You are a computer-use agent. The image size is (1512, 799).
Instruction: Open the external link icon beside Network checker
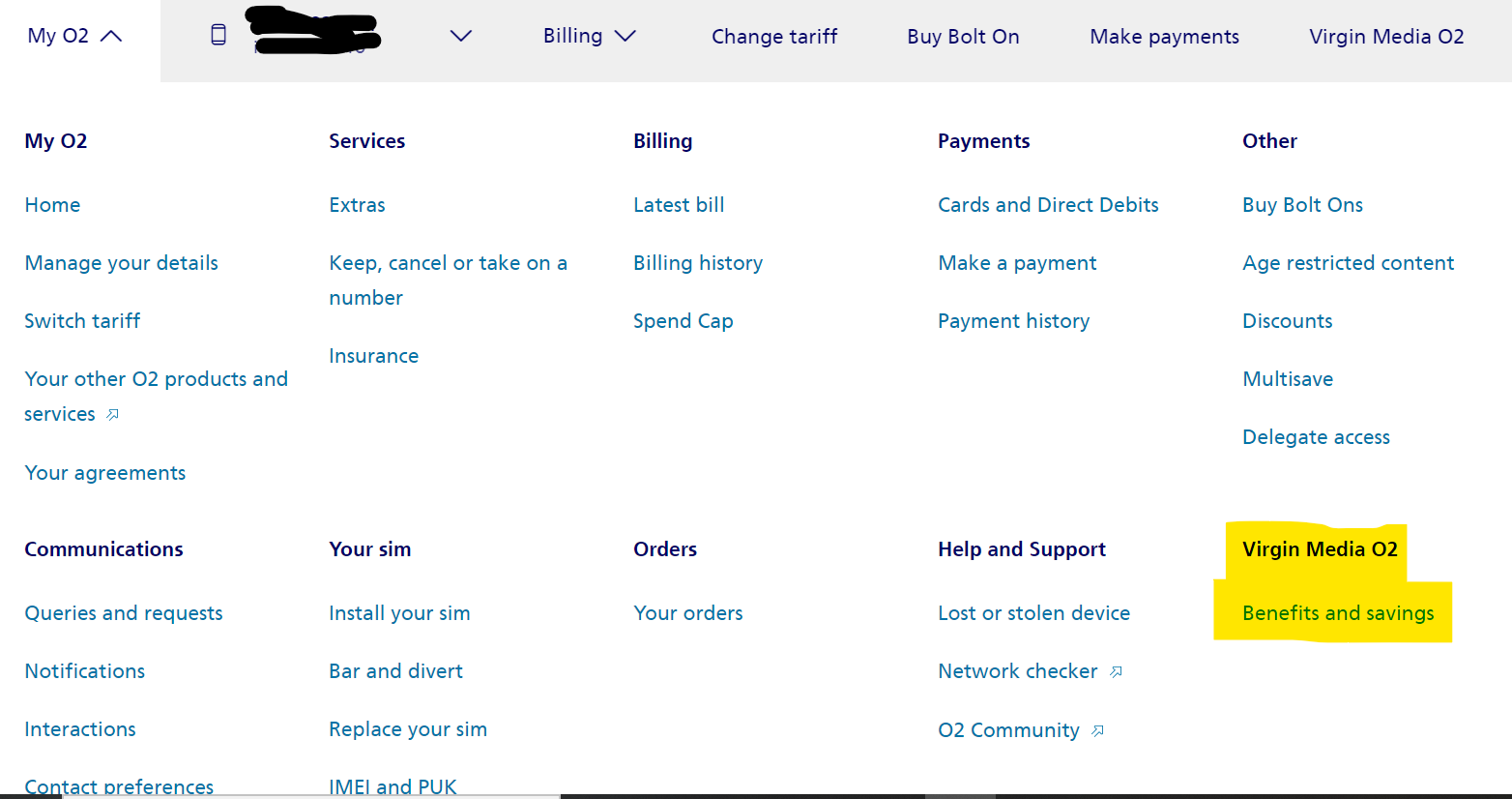coord(1117,670)
